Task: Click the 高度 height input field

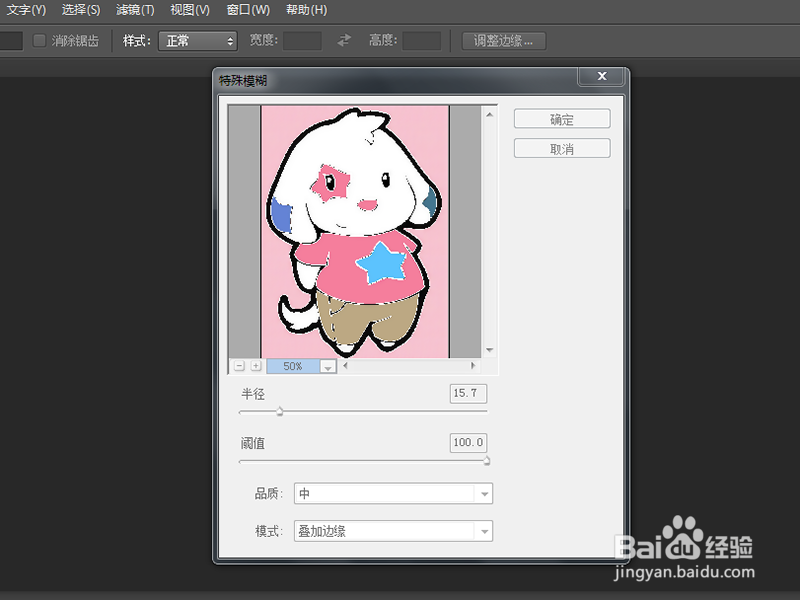Action: coord(421,41)
